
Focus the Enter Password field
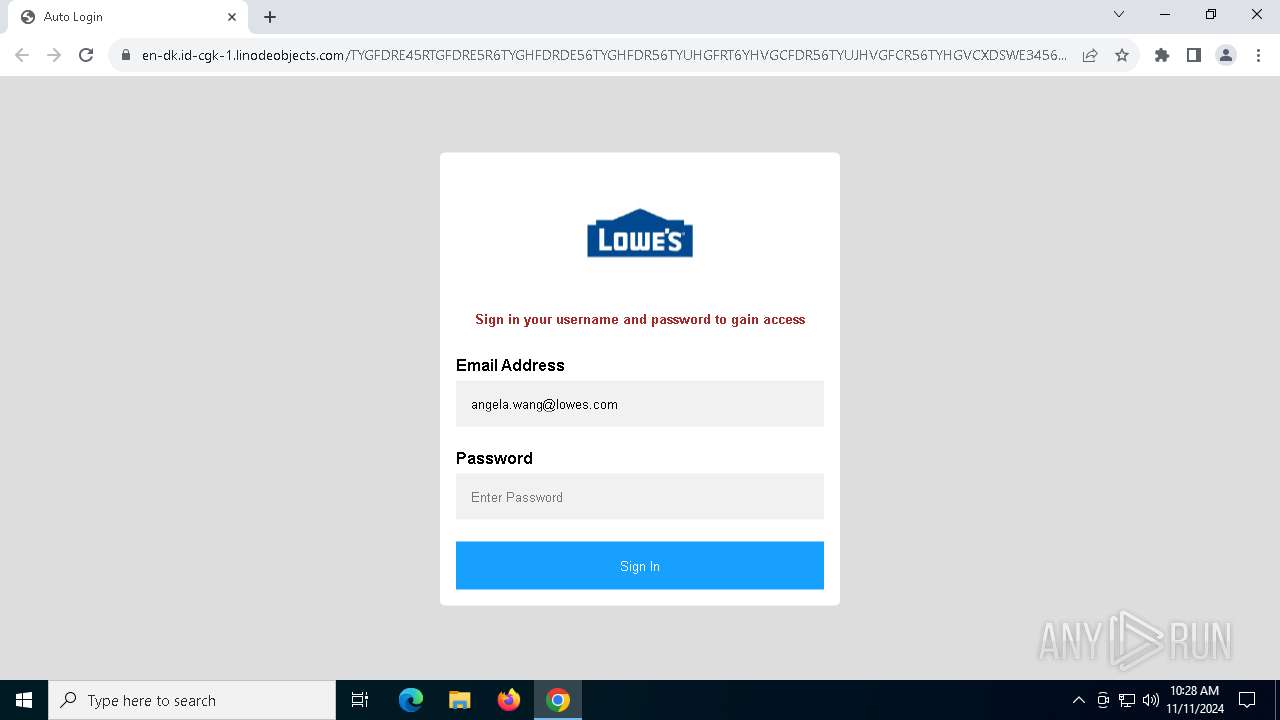coord(640,497)
